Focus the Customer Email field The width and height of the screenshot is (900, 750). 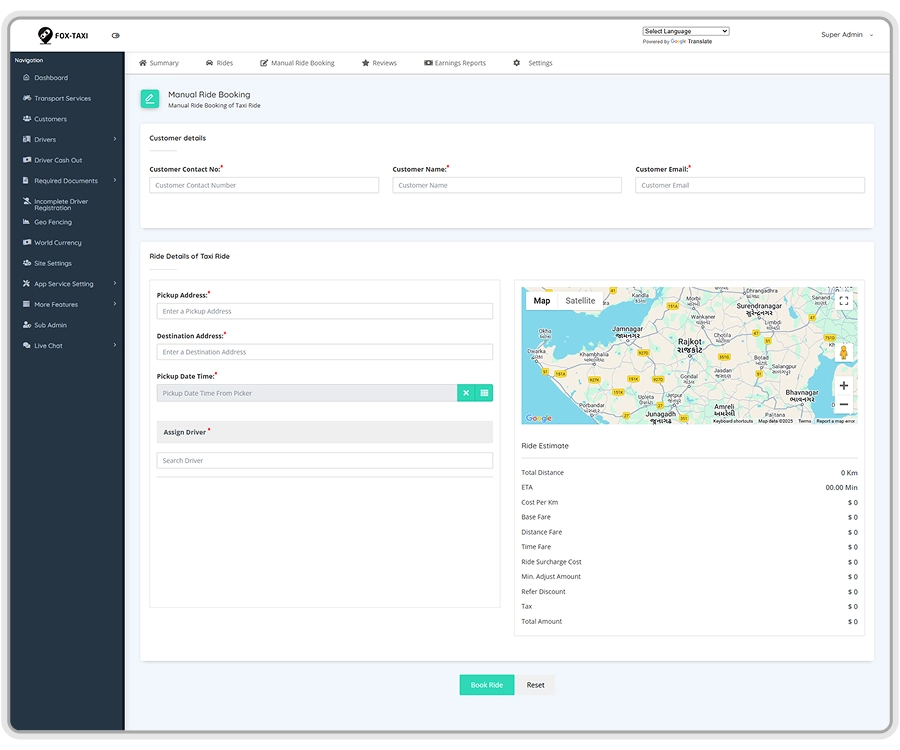[750, 185]
